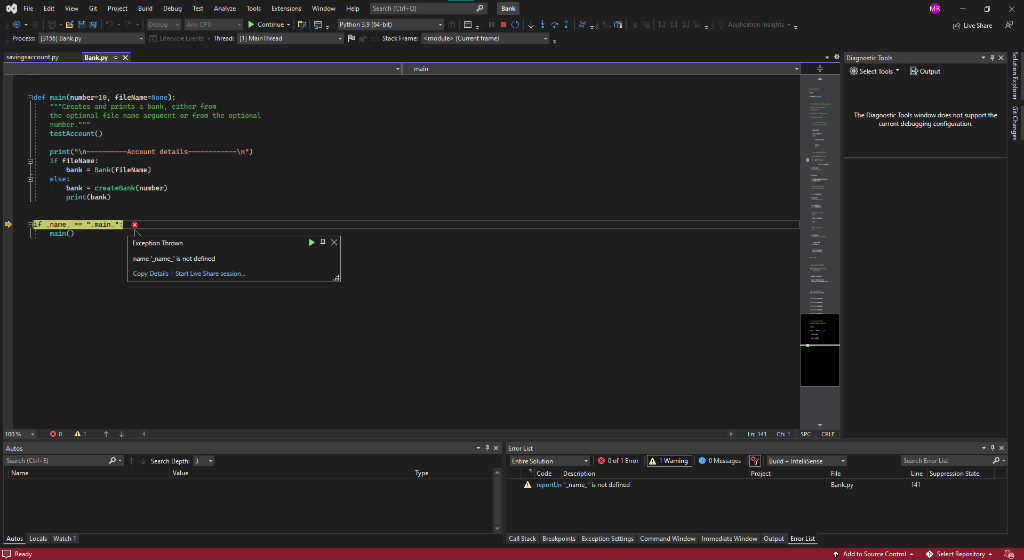Click the flag threads icon
The height and width of the screenshot is (560, 1024).
point(351,39)
